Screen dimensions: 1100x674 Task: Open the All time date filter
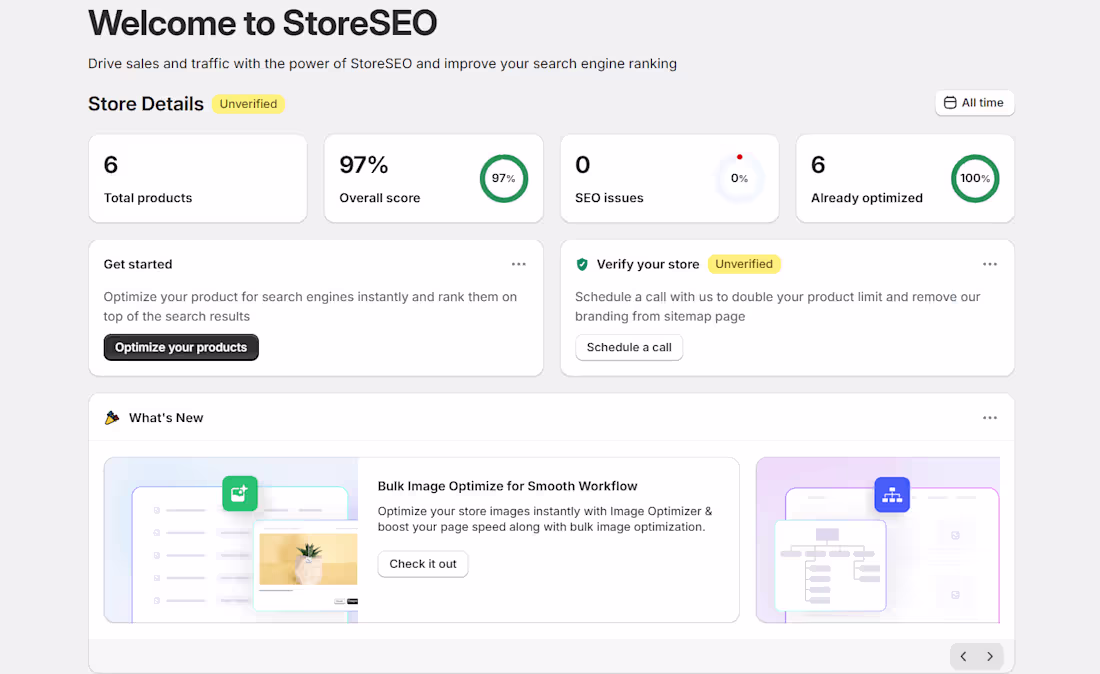974,102
